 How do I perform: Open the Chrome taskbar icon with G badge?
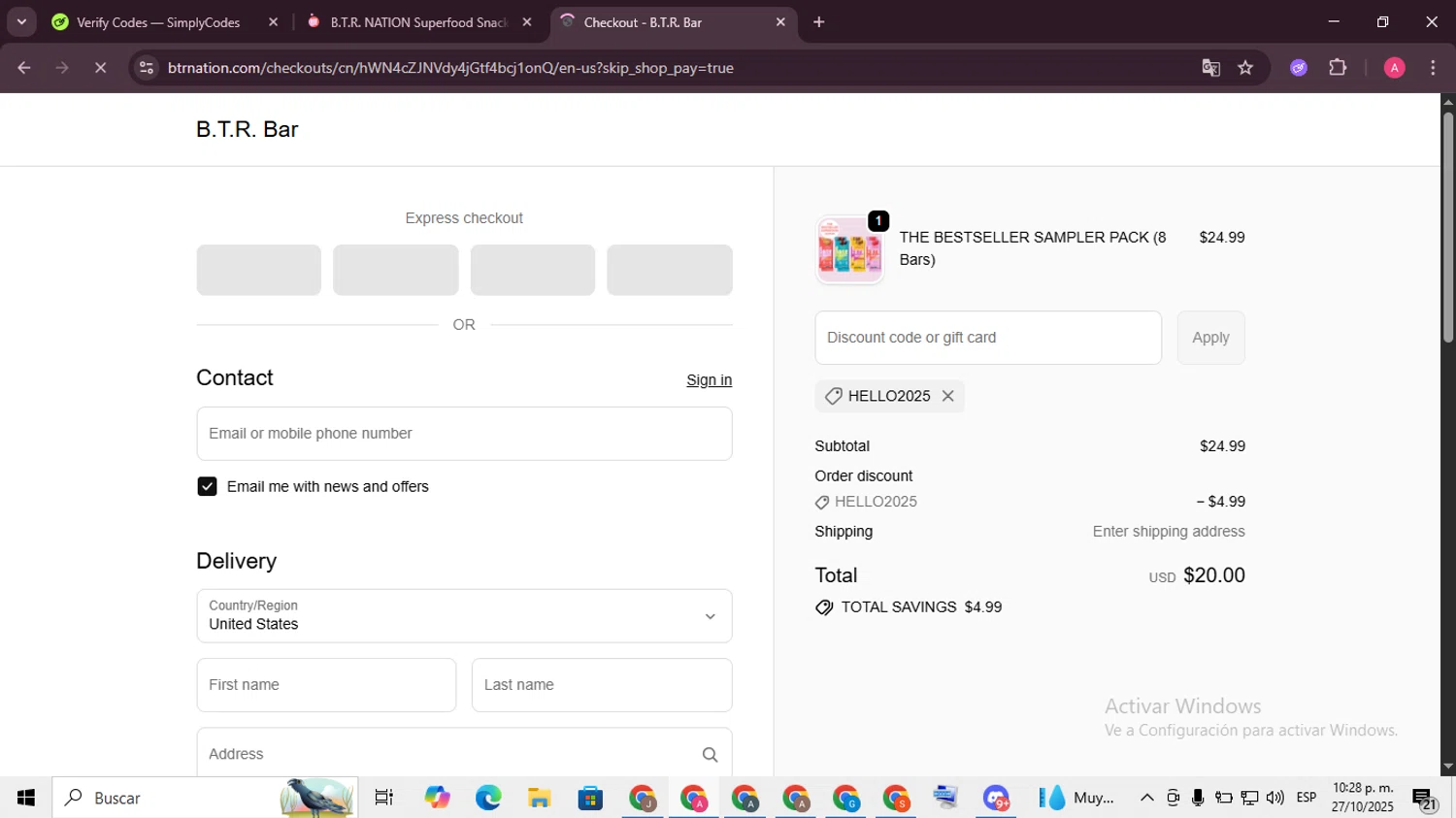pyautogui.click(x=846, y=798)
